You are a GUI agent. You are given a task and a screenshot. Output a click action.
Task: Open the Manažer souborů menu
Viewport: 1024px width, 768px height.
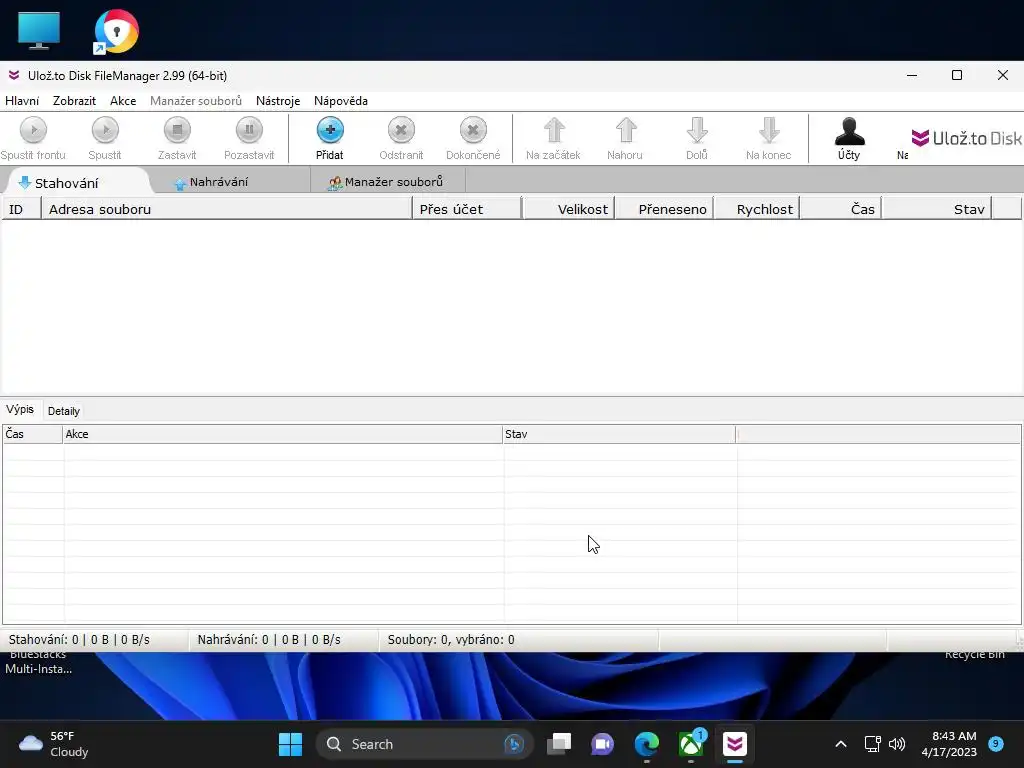tap(196, 101)
